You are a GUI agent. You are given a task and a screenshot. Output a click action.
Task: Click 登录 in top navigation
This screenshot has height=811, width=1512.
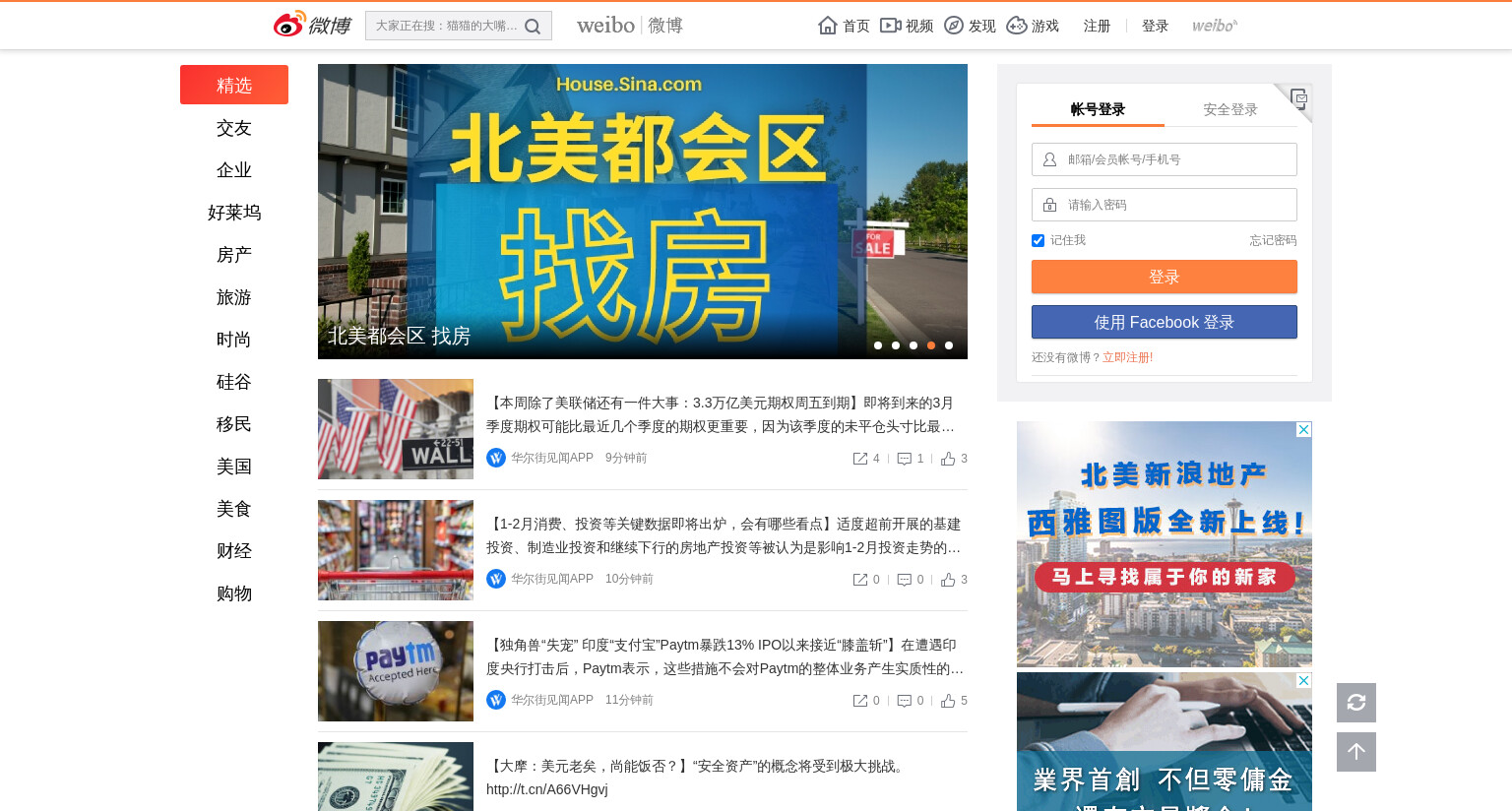1155,26
